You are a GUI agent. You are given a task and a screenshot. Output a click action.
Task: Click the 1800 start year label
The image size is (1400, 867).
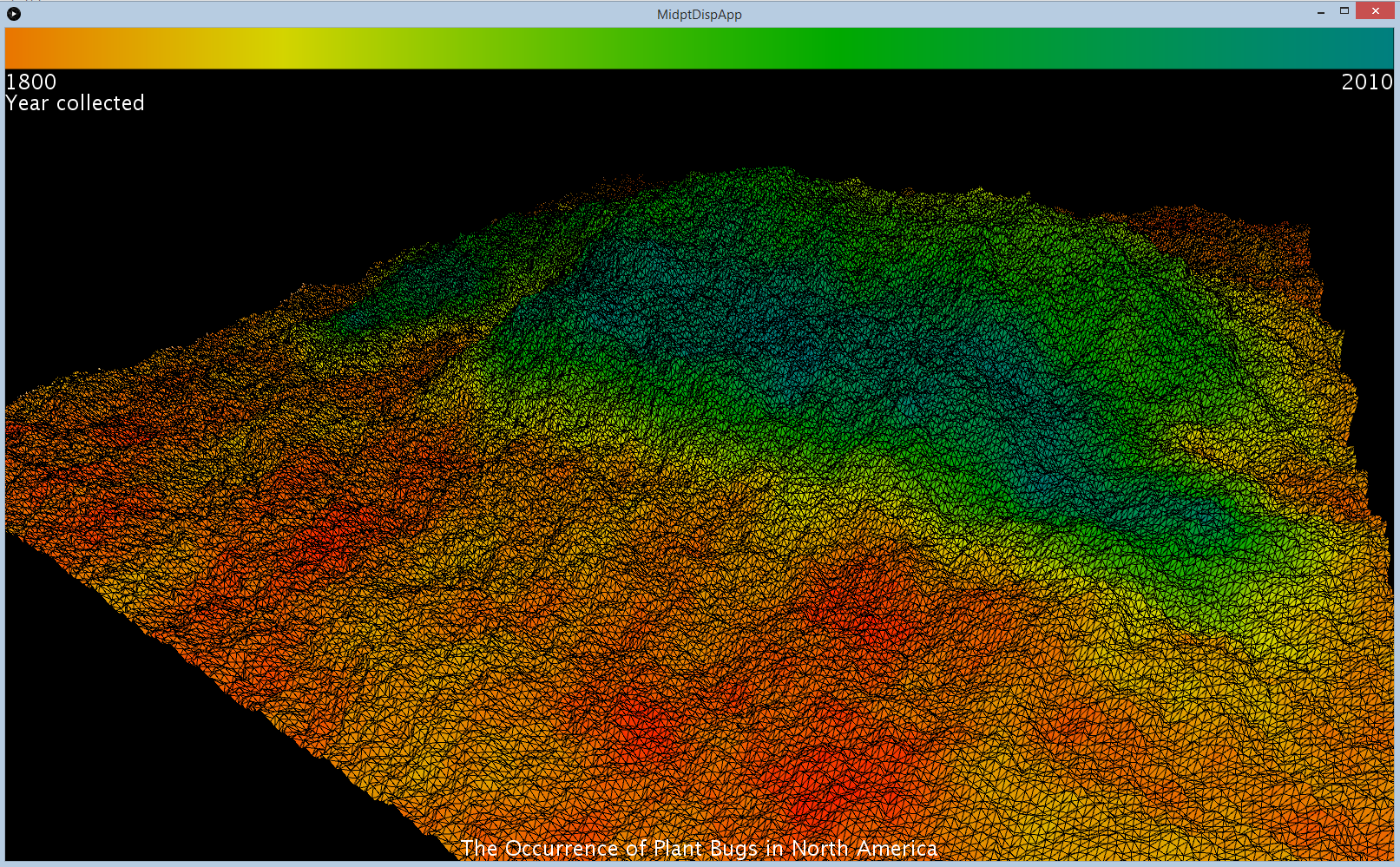31,82
